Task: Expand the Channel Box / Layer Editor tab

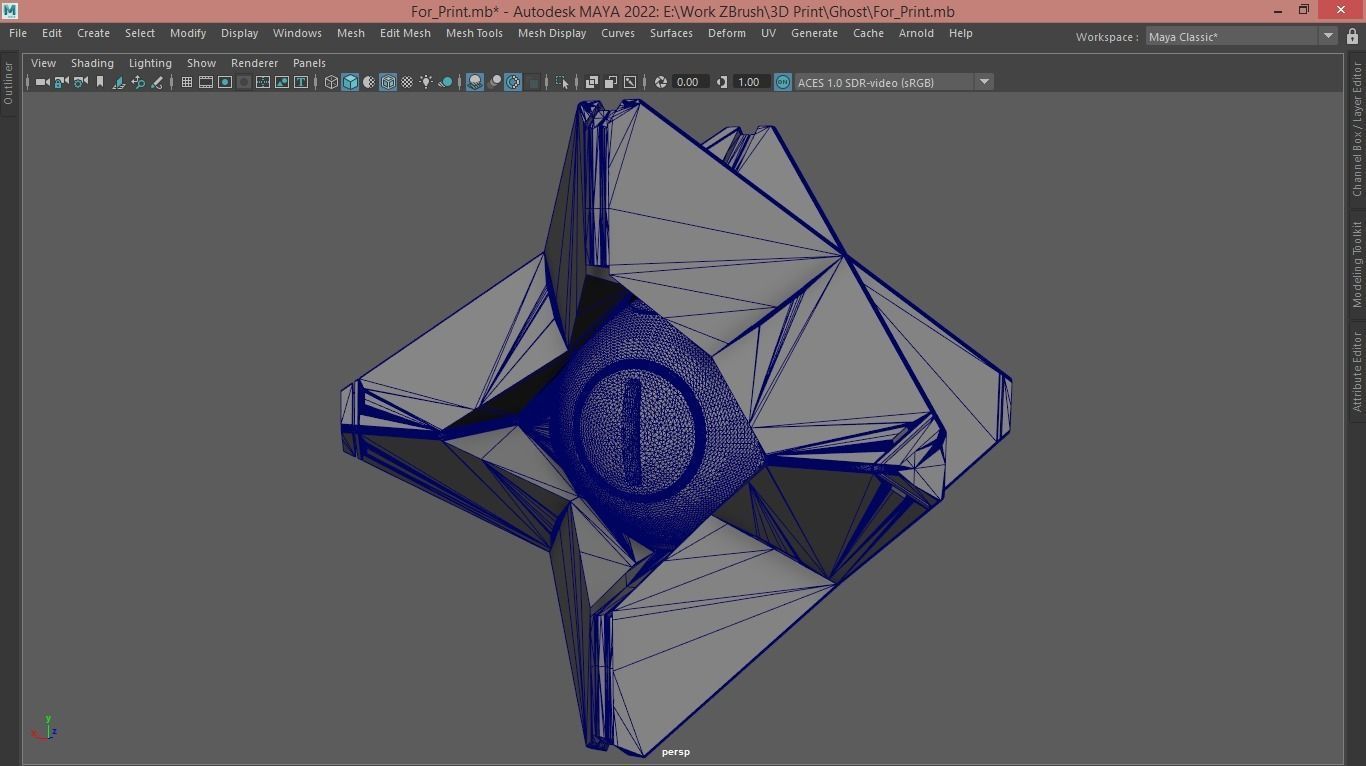Action: tap(1357, 130)
